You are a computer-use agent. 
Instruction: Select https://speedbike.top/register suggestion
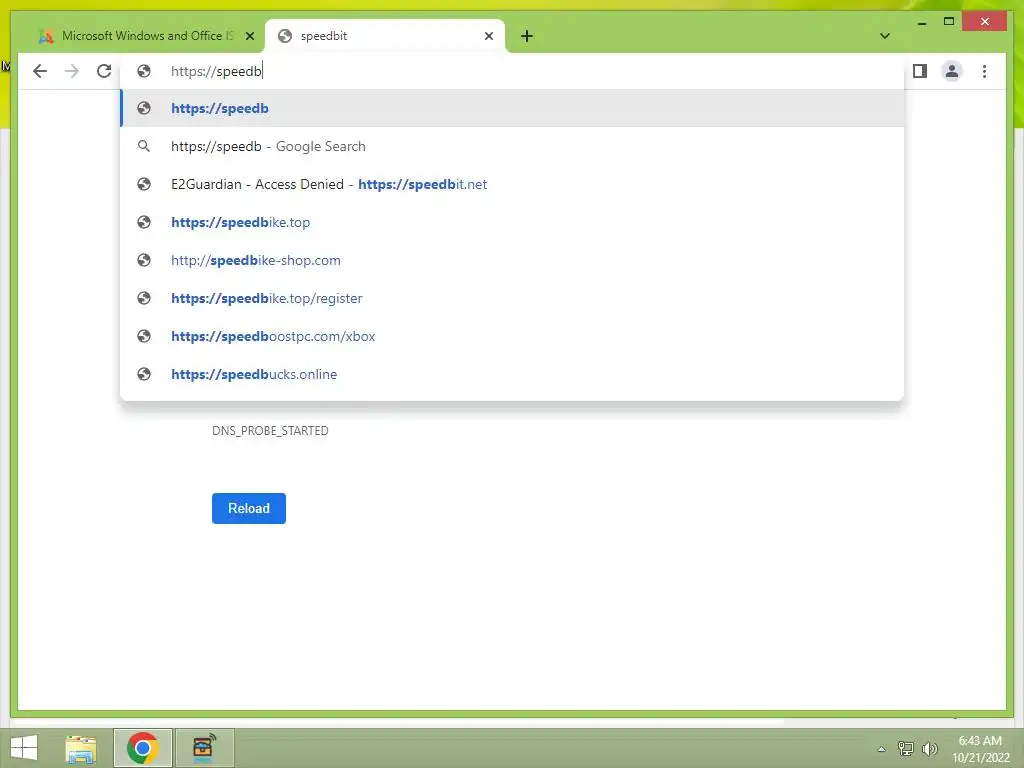(512, 298)
